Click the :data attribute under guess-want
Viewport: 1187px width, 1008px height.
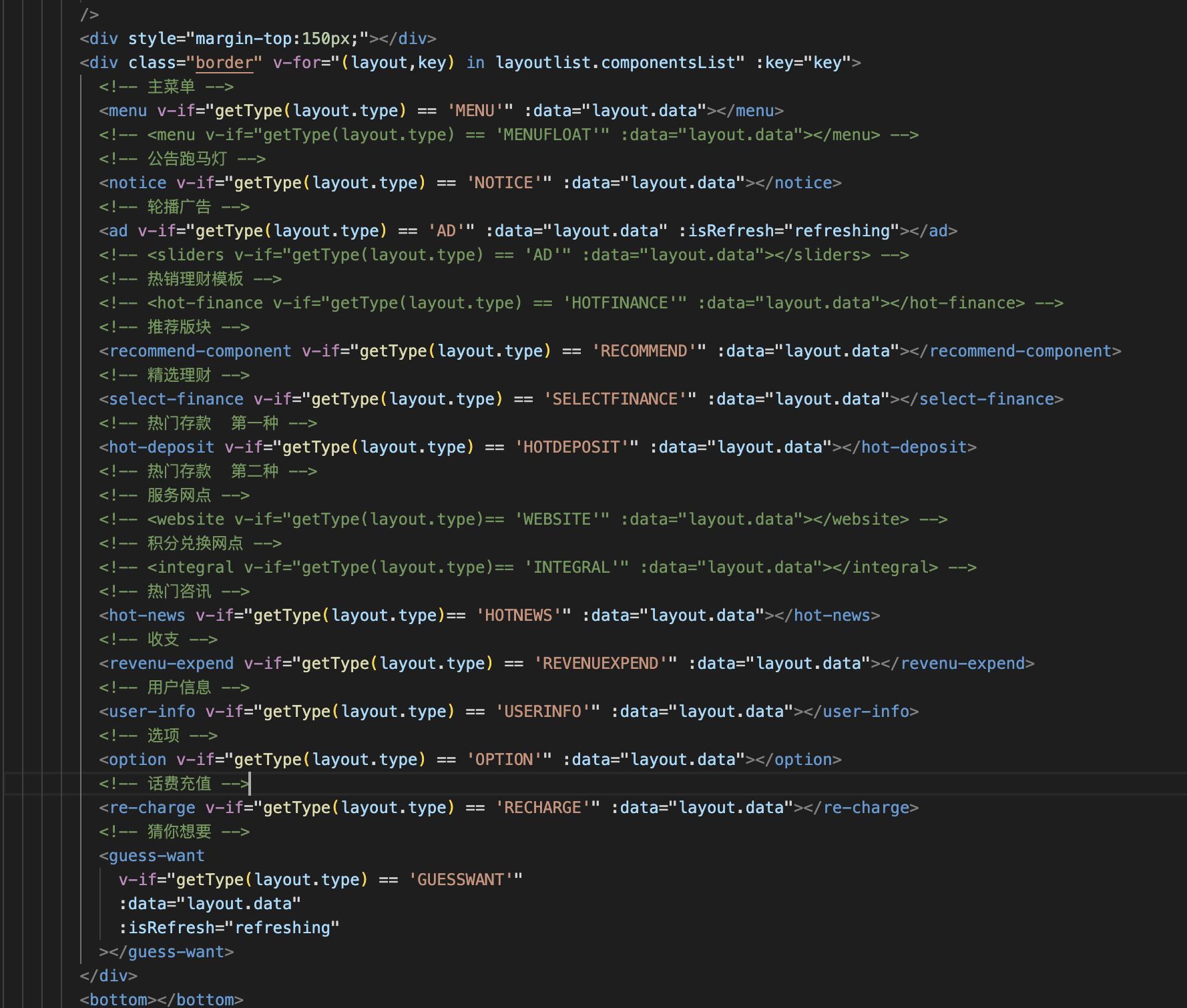(210, 904)
